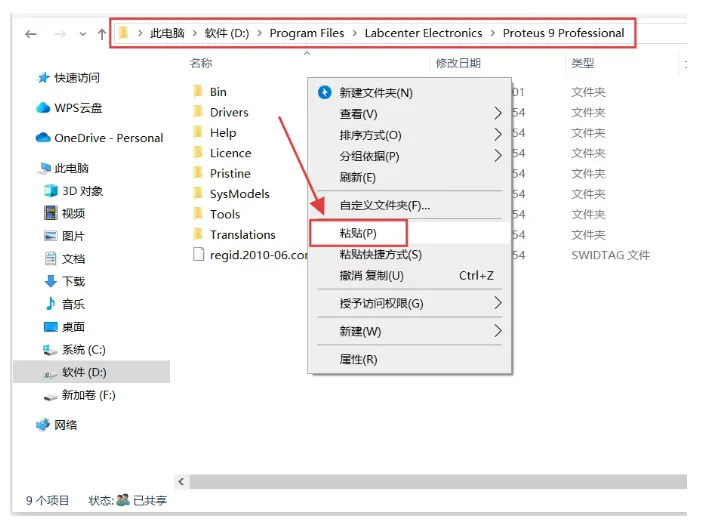Sort by 类型 column header
The width and height of the screenshot is (706, 527).
tap(583, 63)
